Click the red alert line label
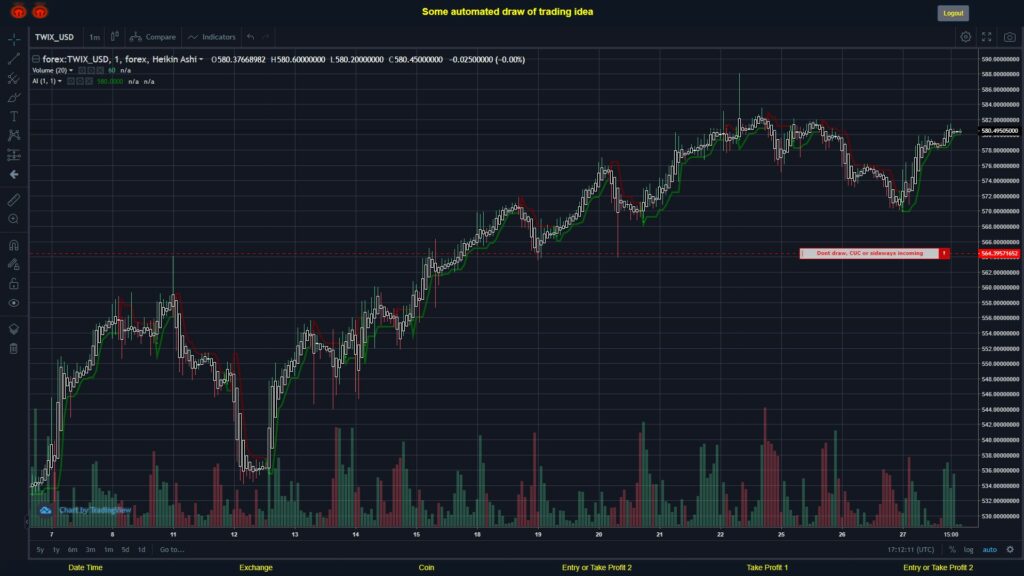This screenshot has width=1024, height=576. [869, 253]
